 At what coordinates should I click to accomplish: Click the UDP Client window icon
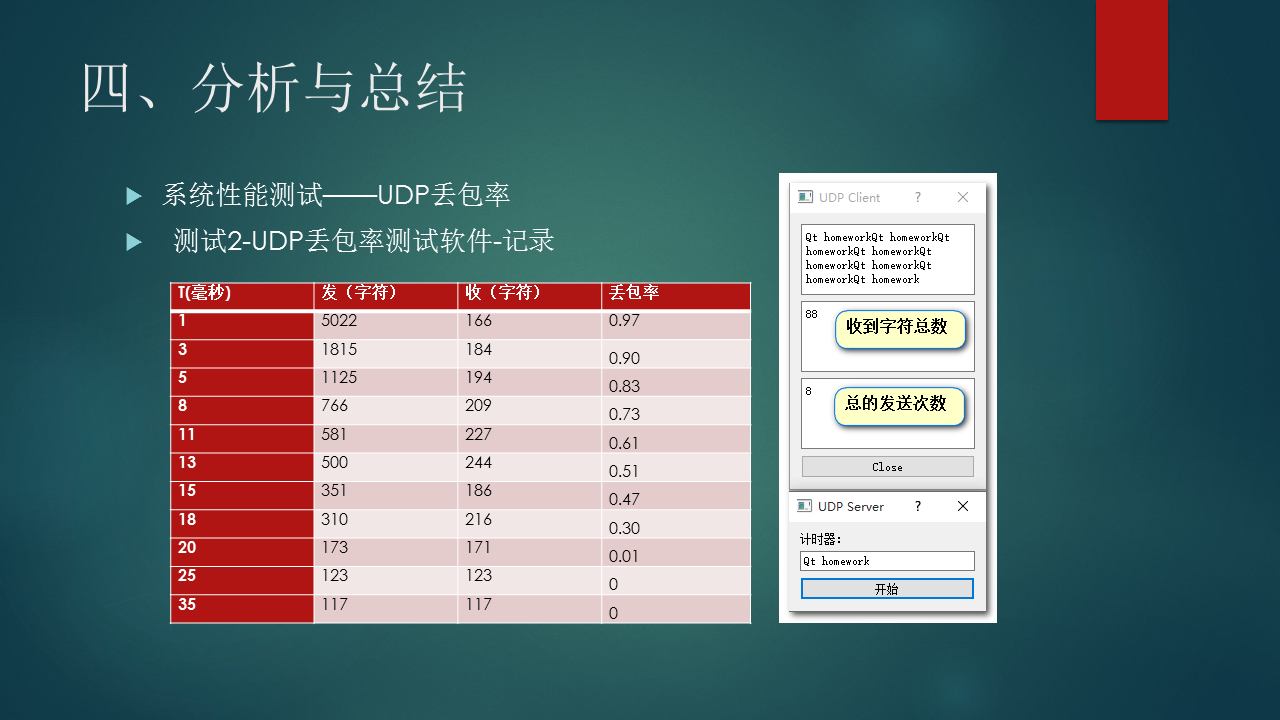coord(805,197)
